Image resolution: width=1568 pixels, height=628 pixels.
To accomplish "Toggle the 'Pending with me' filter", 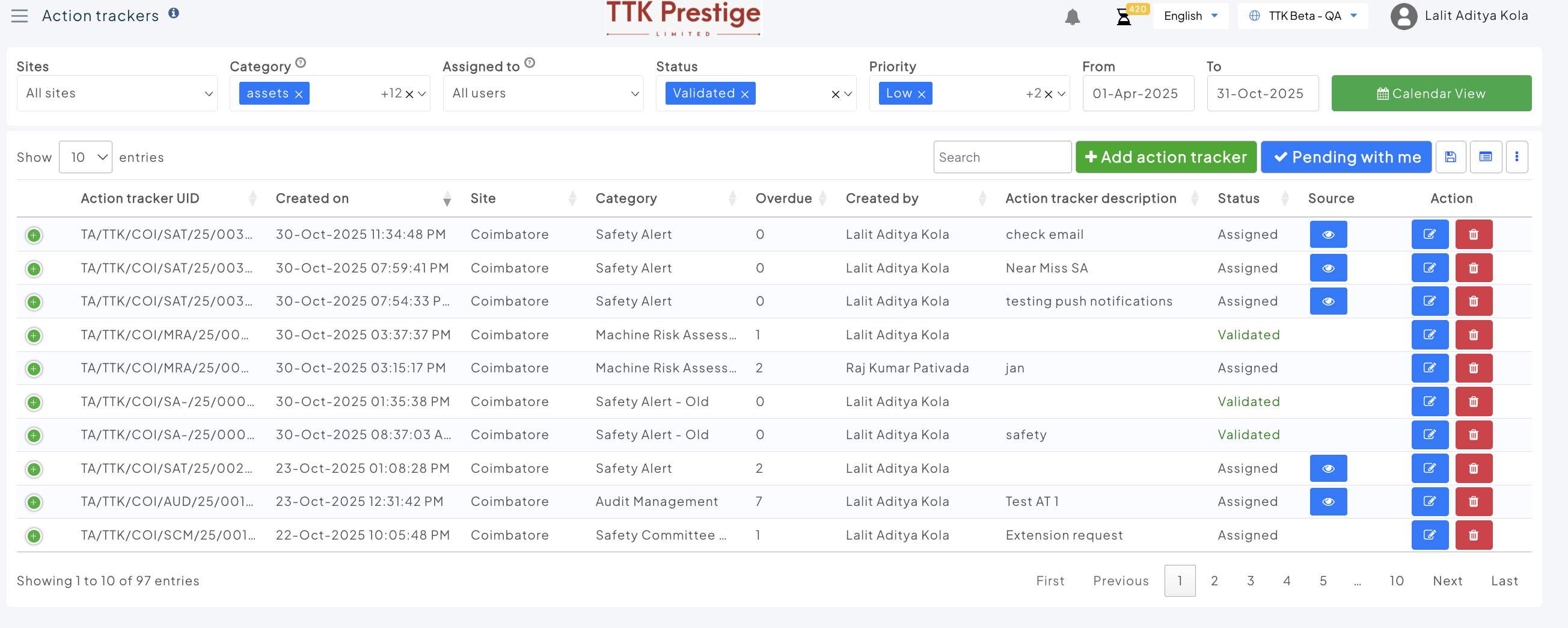I will coord(1345,157).
